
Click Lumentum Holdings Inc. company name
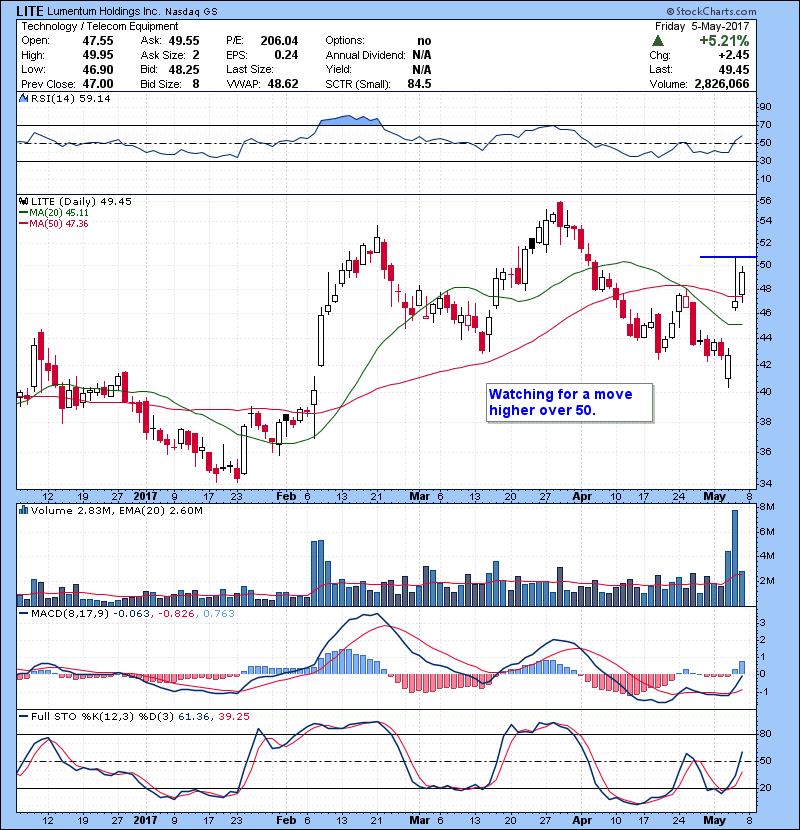(x=104, y=11)
